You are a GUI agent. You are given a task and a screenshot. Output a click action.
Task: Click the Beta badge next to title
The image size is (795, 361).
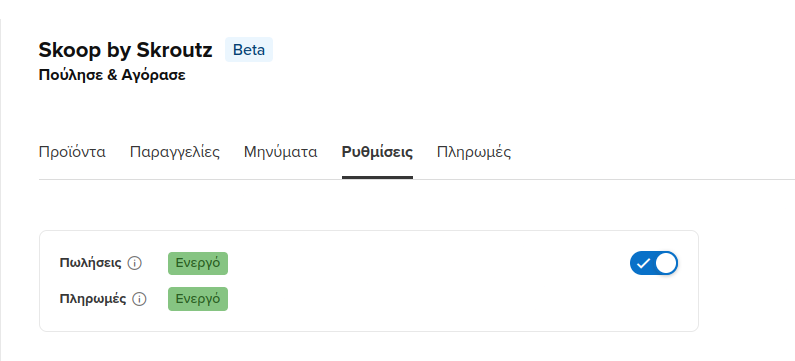pyautogui.click(x=249, y=50)
